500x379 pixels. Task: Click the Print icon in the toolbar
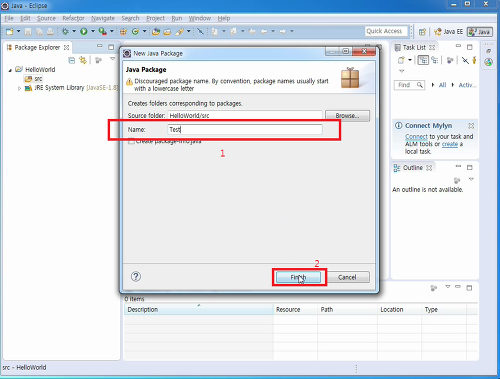50,32
